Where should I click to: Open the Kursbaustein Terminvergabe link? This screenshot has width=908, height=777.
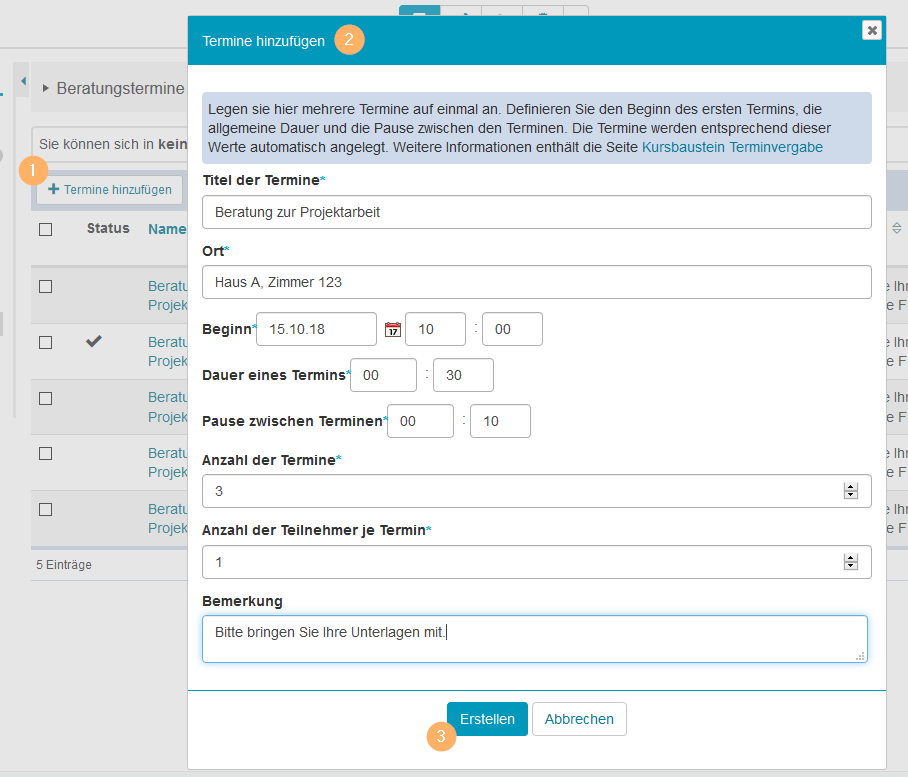731,147
